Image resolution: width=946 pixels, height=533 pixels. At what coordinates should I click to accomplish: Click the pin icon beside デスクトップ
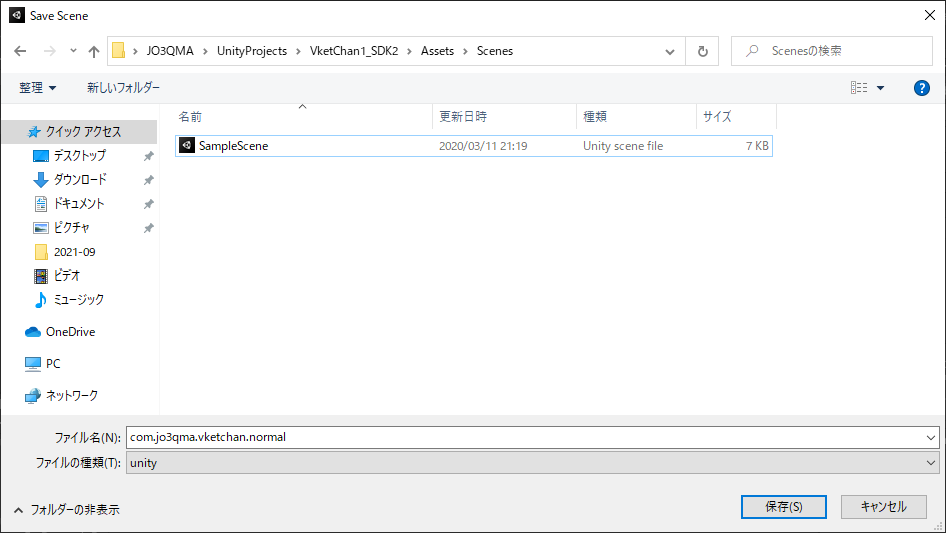148,156
